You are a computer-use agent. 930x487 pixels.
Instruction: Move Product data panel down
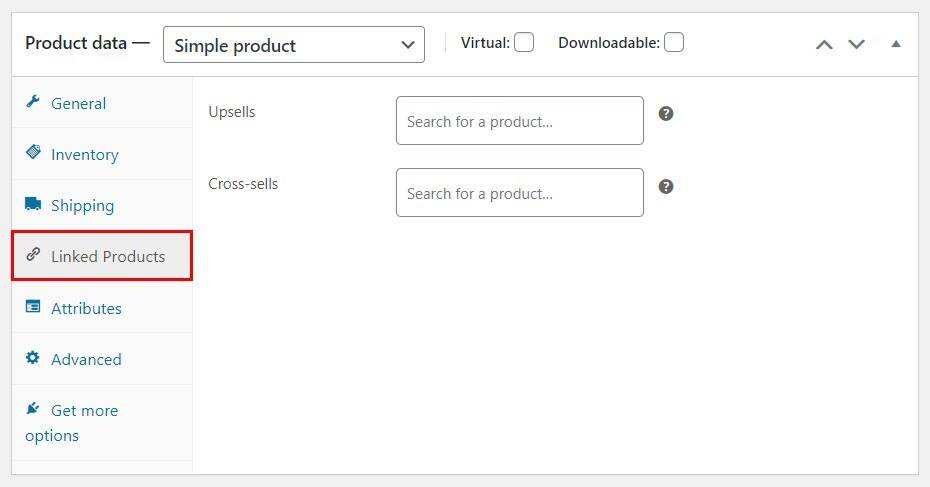[856, 44]
